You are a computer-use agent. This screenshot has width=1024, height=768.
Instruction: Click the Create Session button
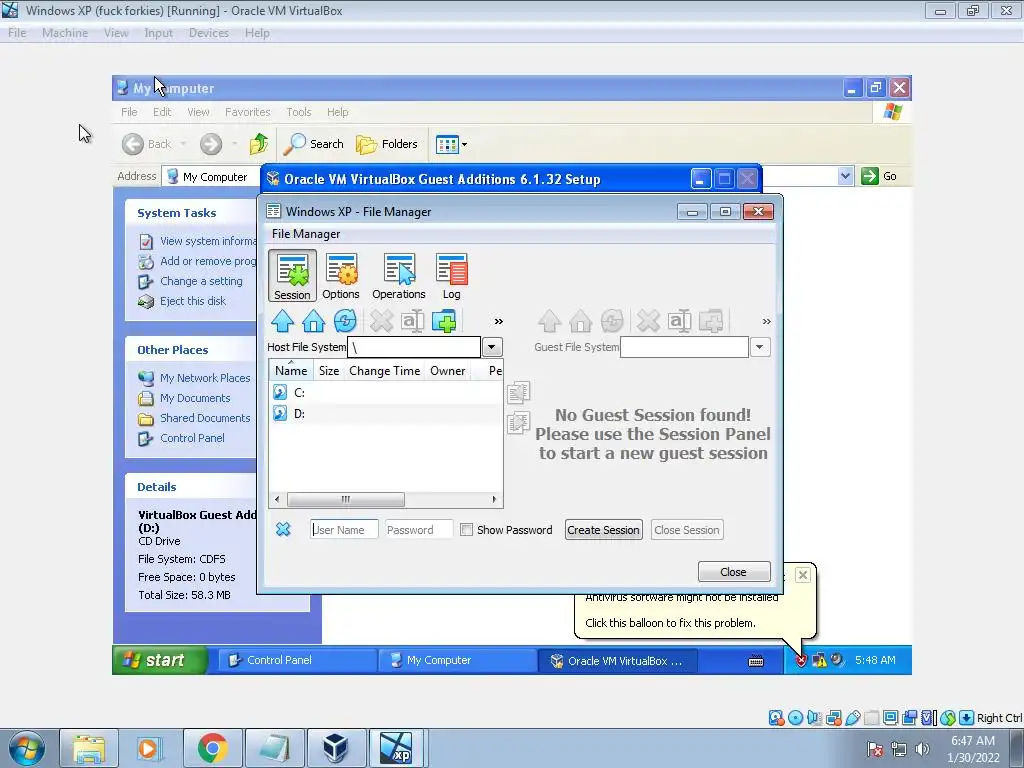(x=603, y=530)
